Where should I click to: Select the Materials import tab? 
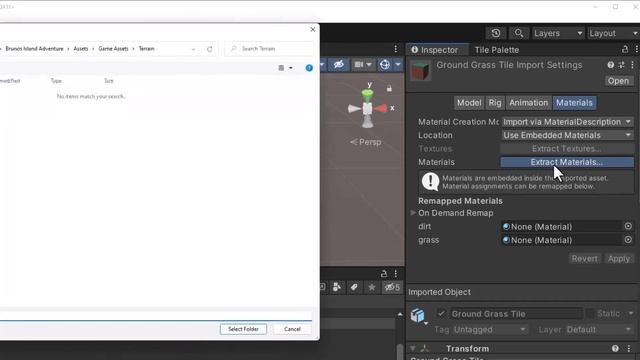[574, 103]
